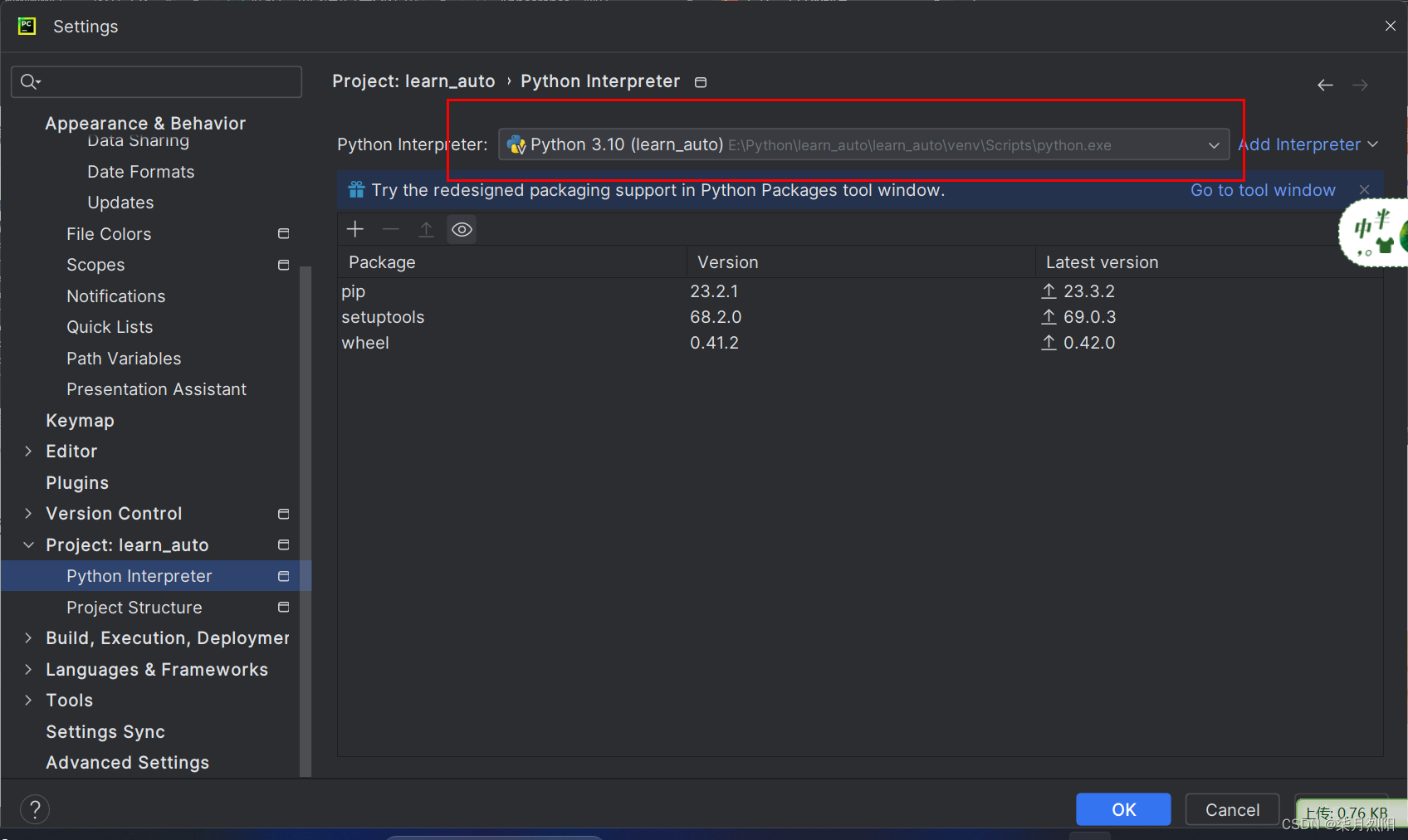Click the project icon beside Project Structure row

pos(283,608)
